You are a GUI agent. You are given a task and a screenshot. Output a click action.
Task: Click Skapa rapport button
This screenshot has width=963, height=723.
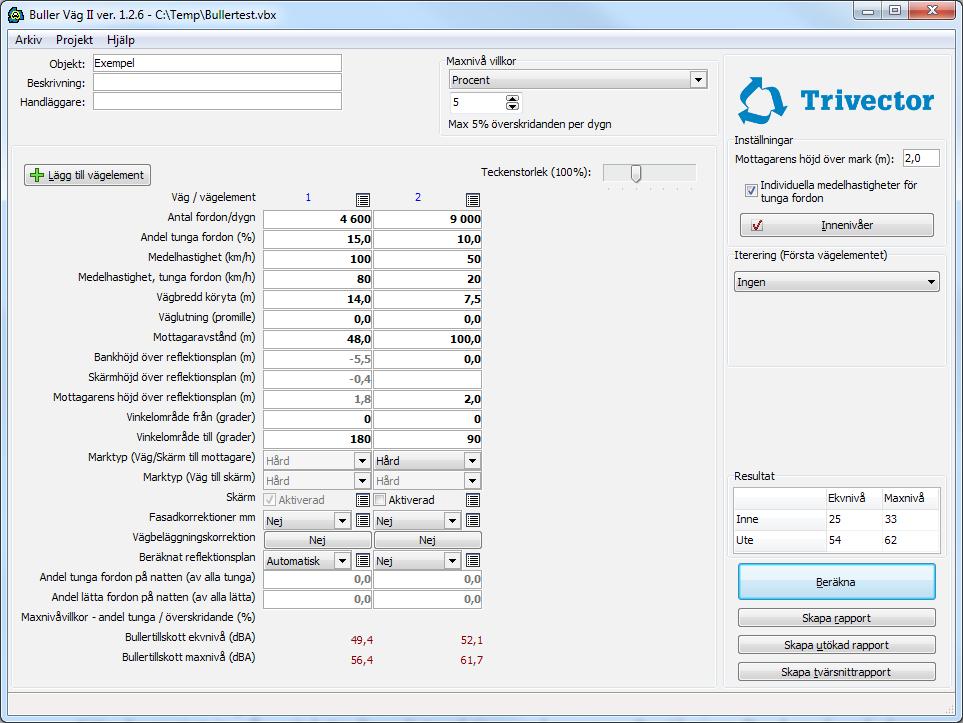coord(836,618)
